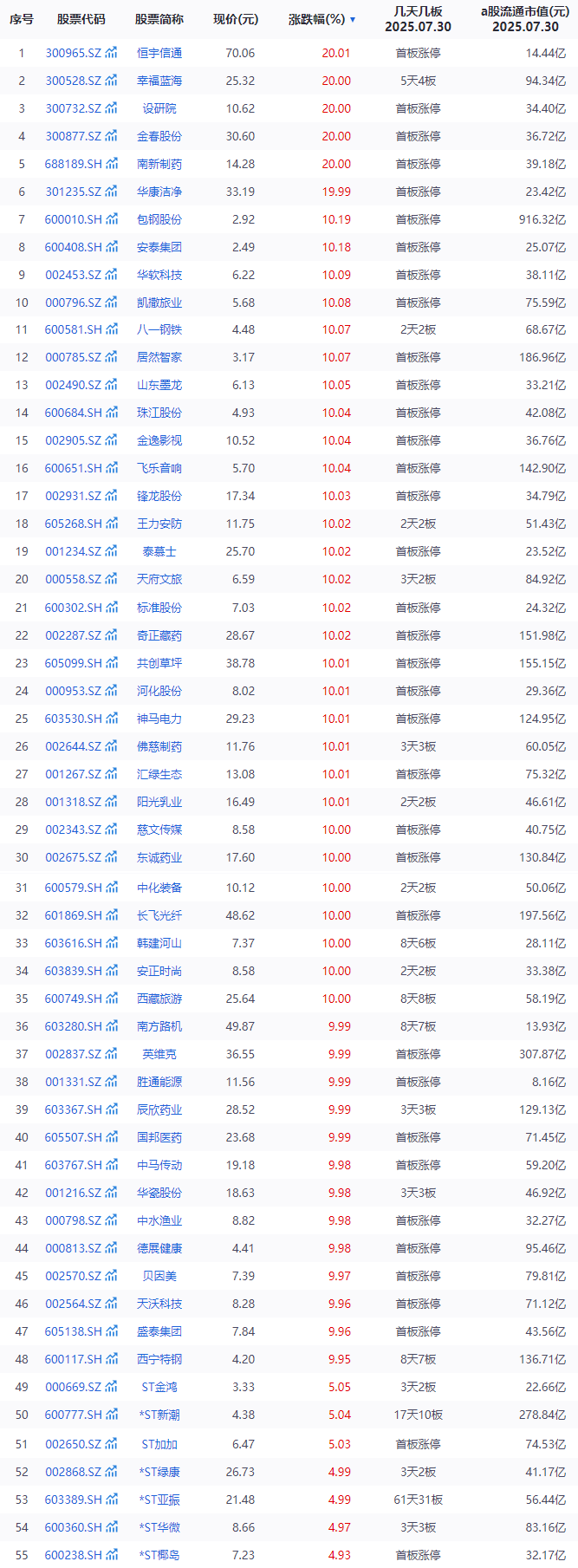Open chart icon beside 600010.SH
The width and height of the screenshot is (578, 1568).
[111, 219]
